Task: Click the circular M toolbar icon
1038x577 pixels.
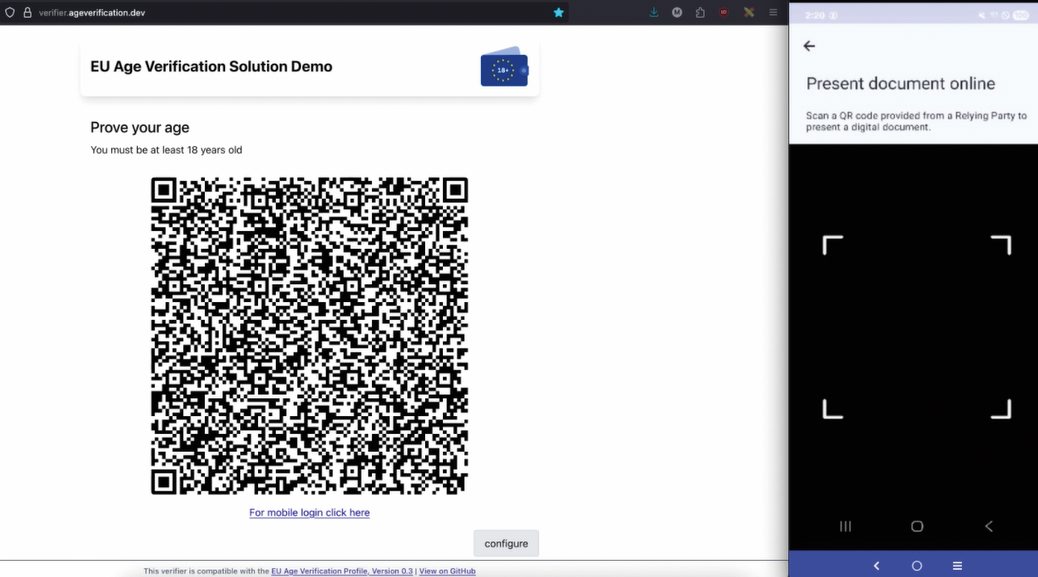Action: click(x=677, y=13)
